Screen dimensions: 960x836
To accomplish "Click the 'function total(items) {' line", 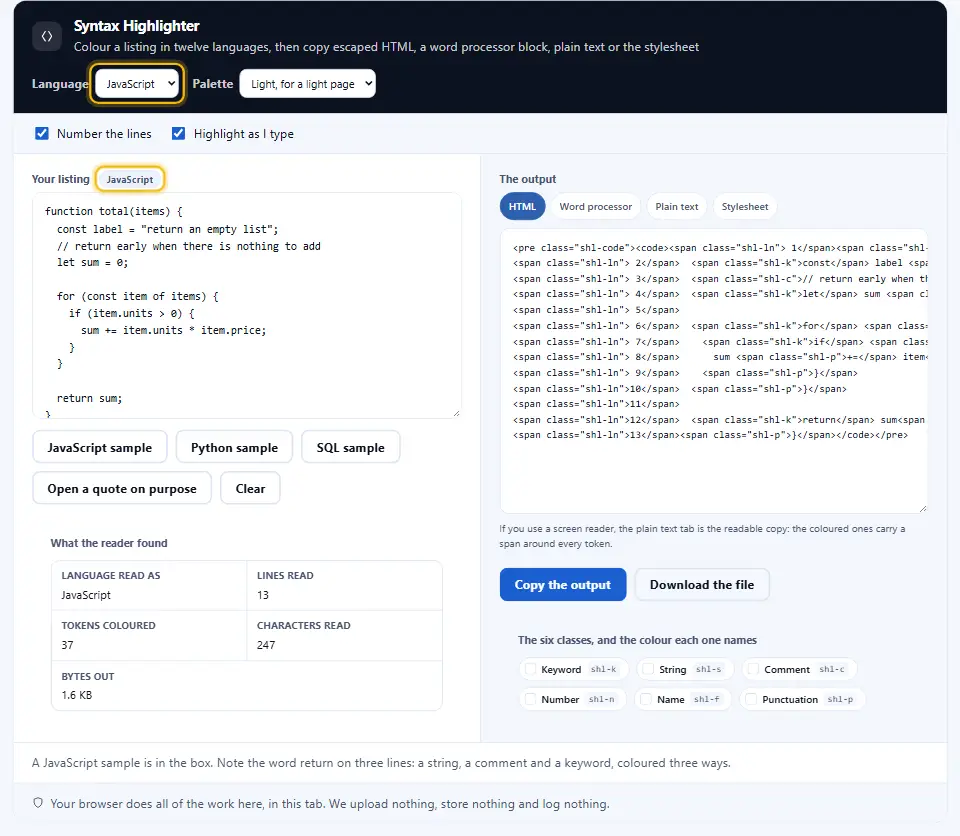I will tap(114, 211).
